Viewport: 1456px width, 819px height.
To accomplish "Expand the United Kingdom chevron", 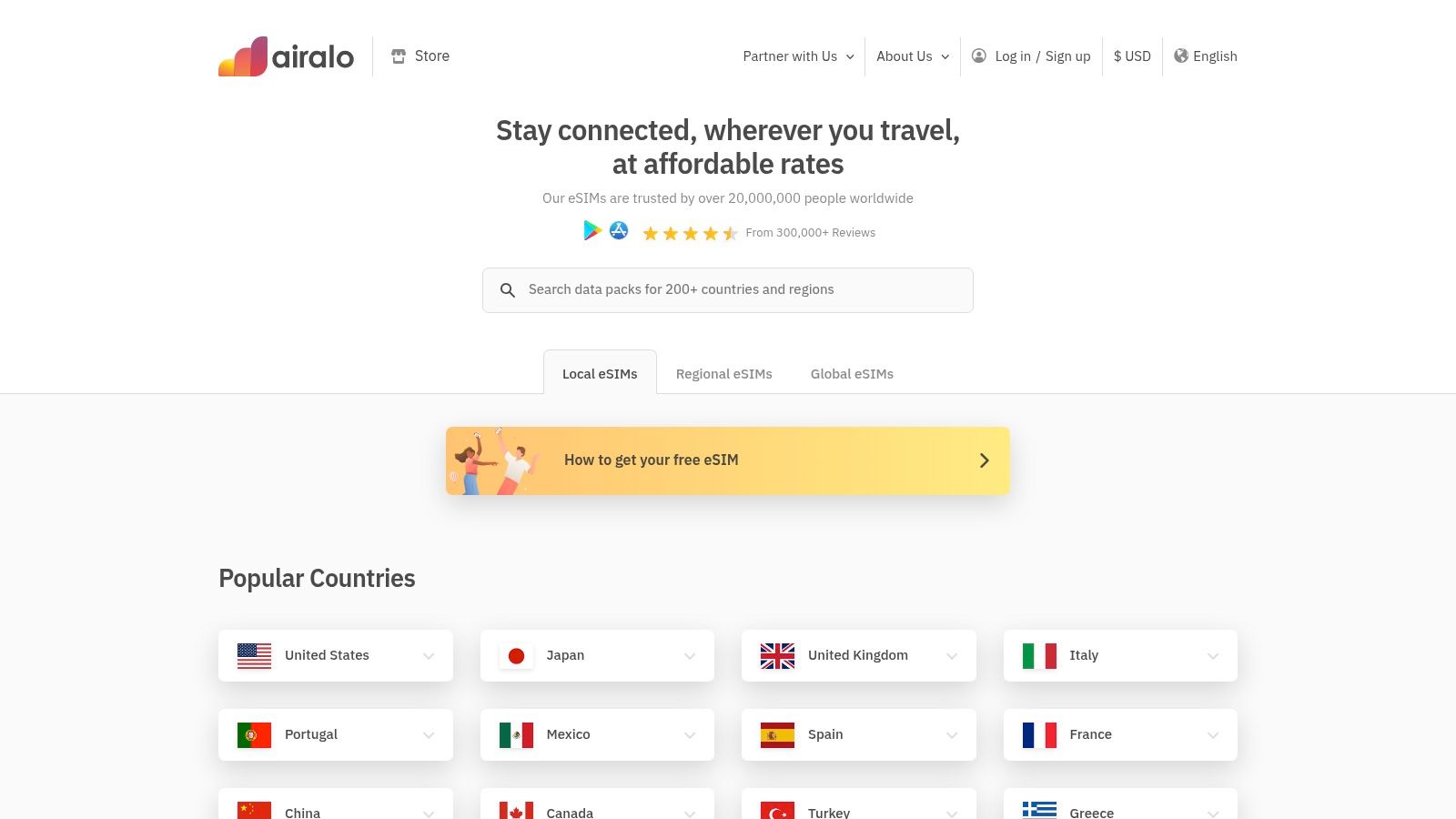I will [x=951, y=656].
